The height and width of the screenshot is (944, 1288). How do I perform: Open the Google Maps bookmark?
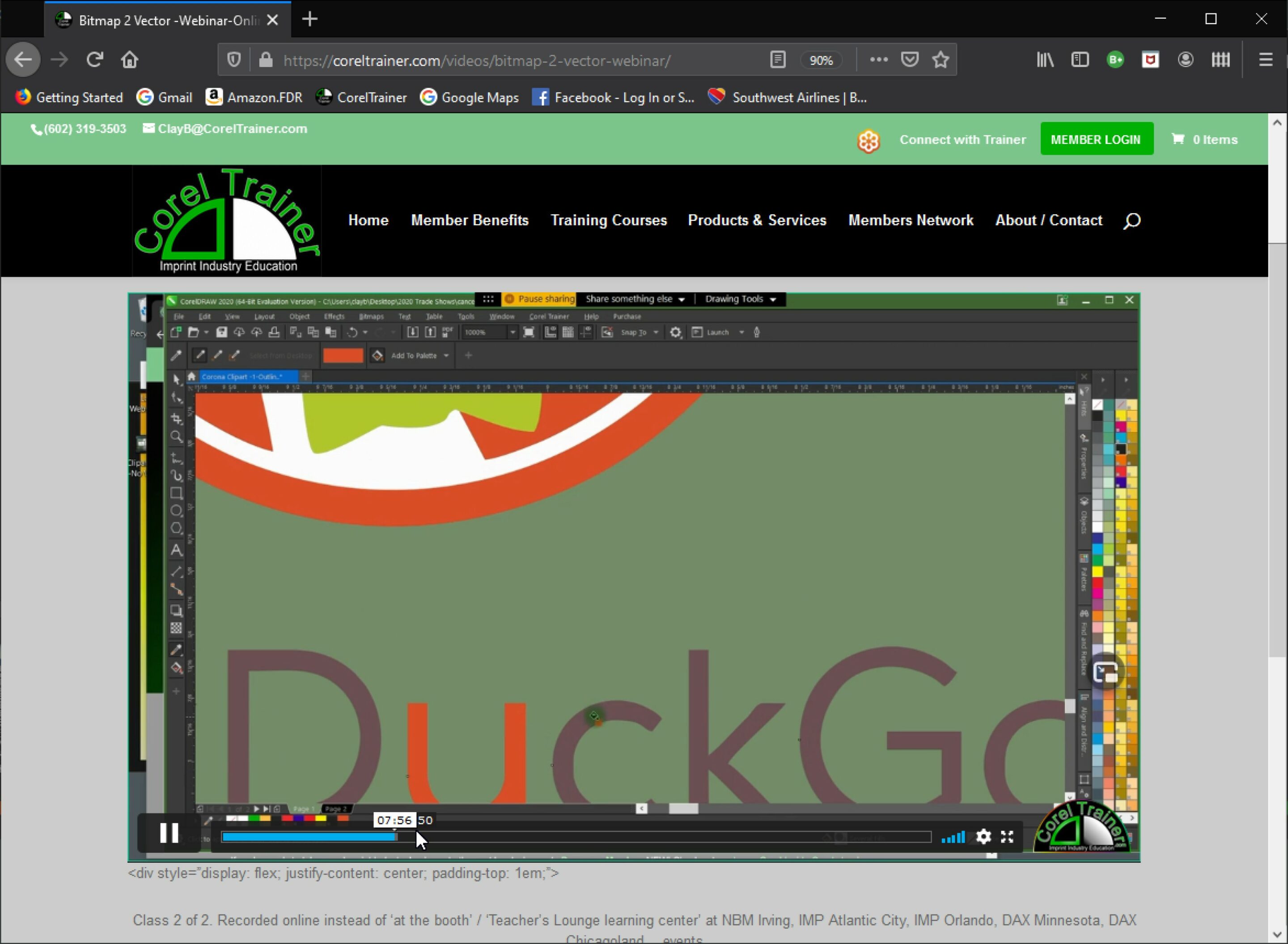469,98
